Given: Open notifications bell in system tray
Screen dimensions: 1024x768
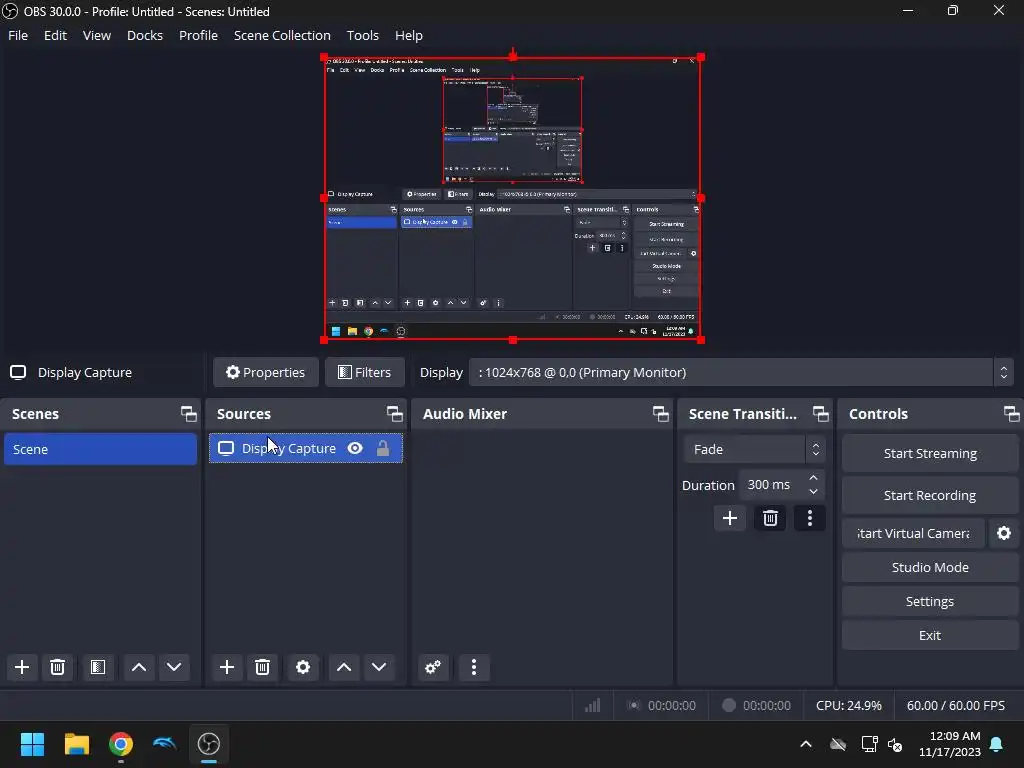Looking at the screenshot, I should coord(997,744).
